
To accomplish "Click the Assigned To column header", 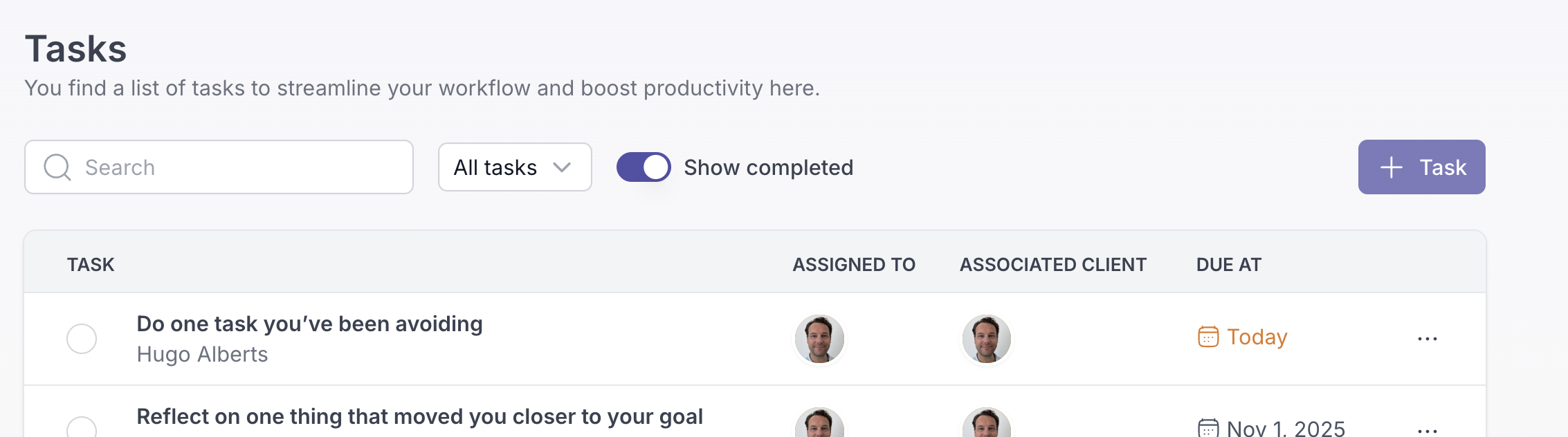I will (x=853, y=265).
